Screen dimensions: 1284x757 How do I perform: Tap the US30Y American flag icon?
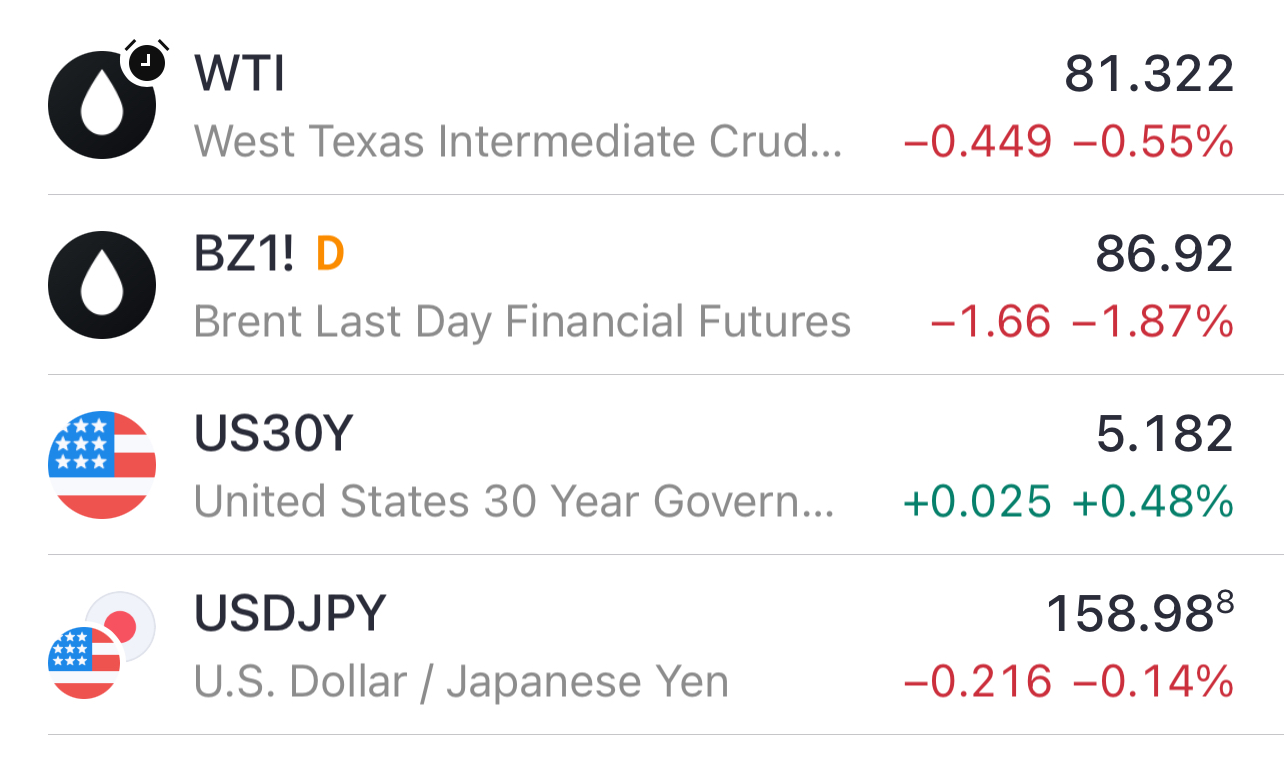point(102,465)
